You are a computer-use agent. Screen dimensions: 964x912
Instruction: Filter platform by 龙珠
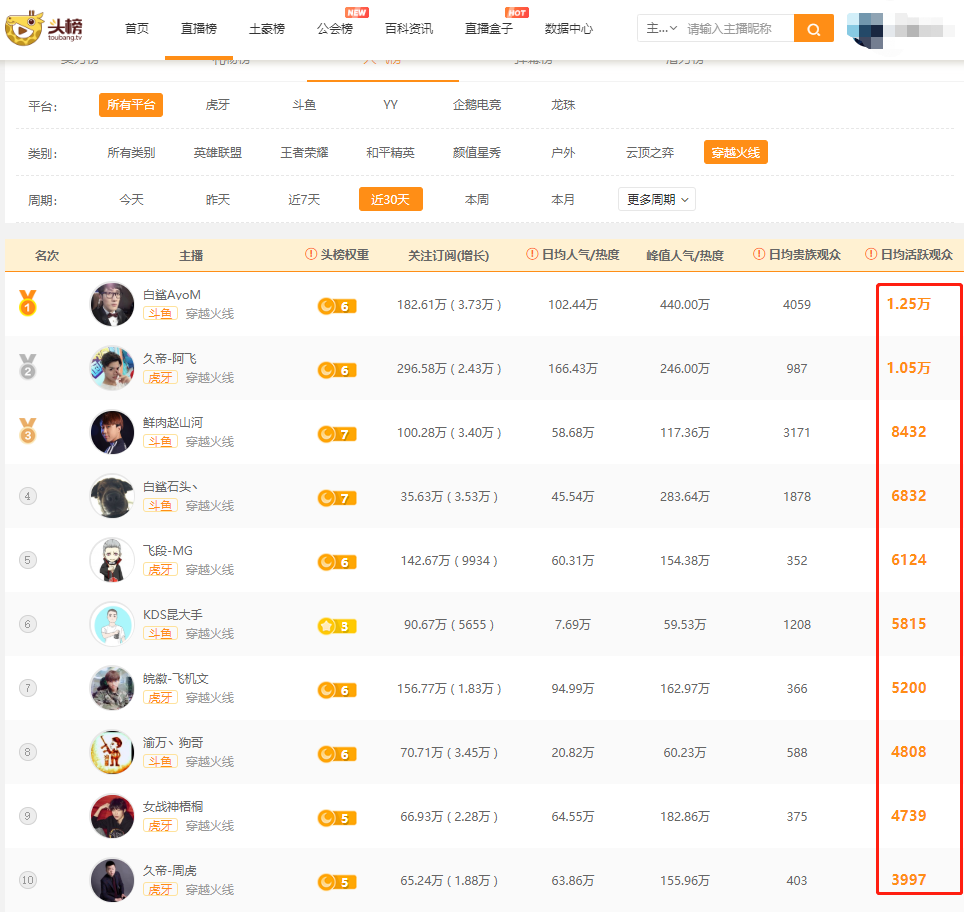click(x=563, y=105)
